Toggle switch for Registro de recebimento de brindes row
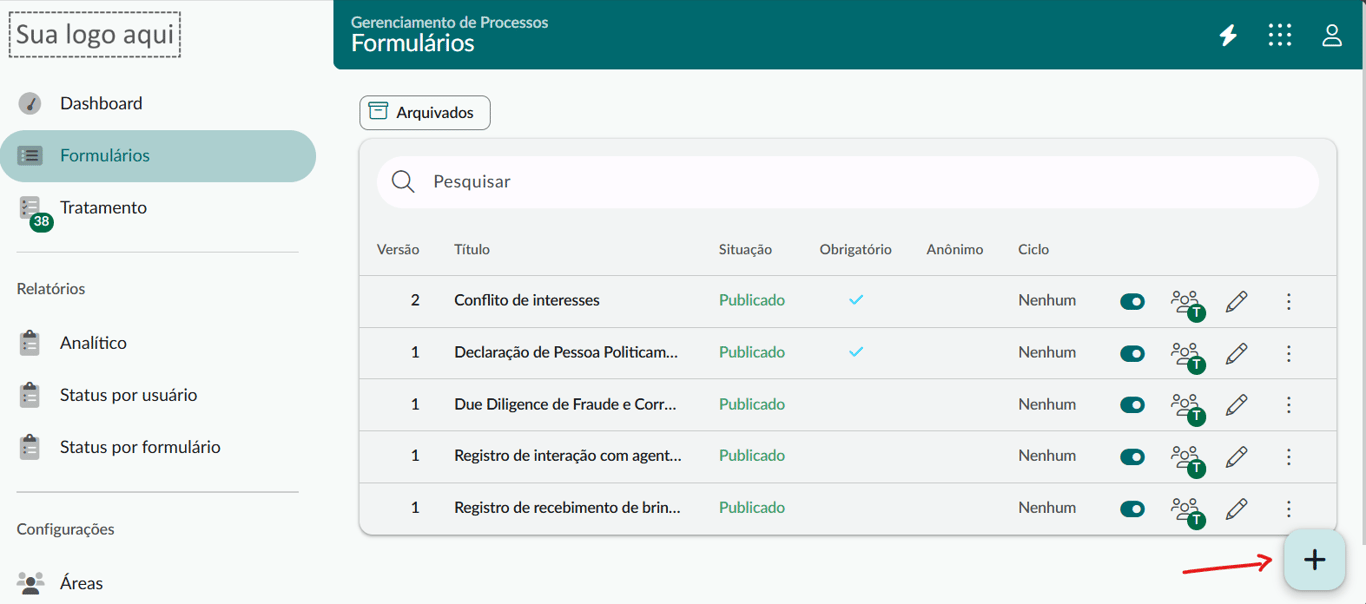The image size is (1366, 604). coord(1132,509)
